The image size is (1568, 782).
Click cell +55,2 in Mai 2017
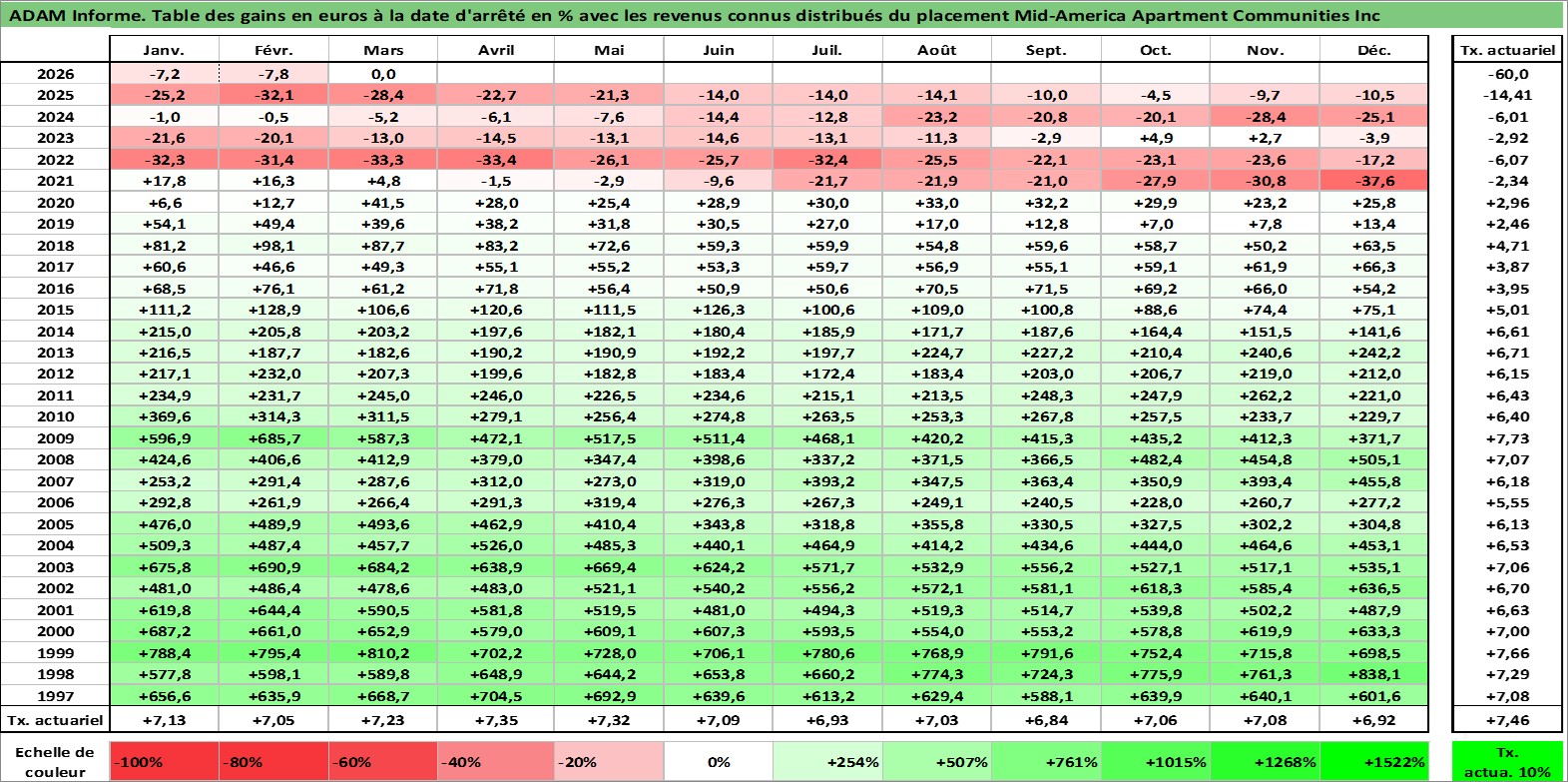609,267
